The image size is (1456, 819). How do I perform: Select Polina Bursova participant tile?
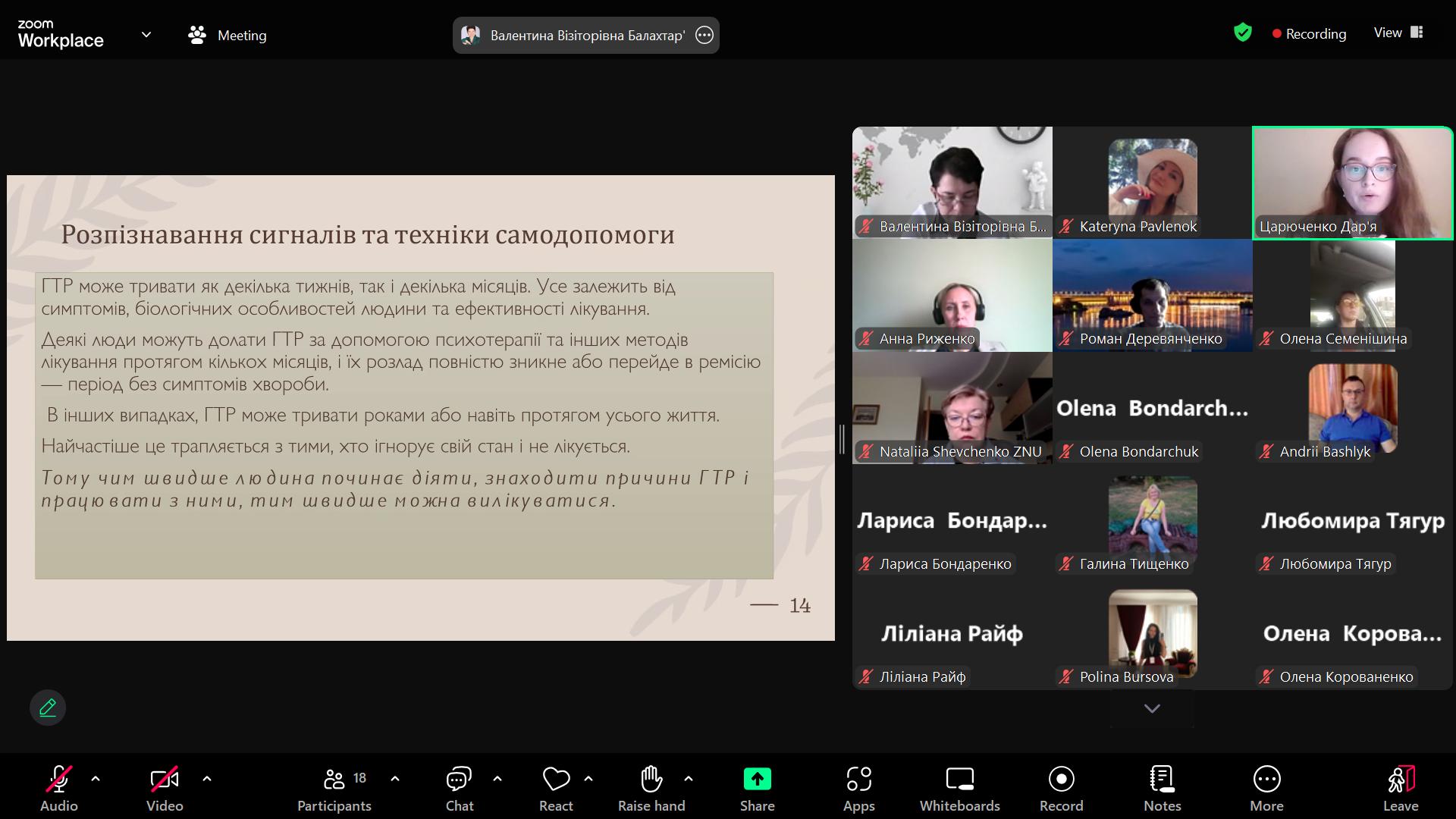[1153, 633]
